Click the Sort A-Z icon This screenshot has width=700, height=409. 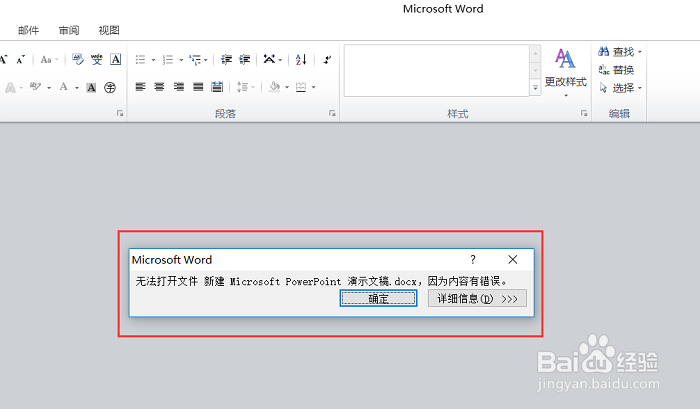click(x=301, y=59)
